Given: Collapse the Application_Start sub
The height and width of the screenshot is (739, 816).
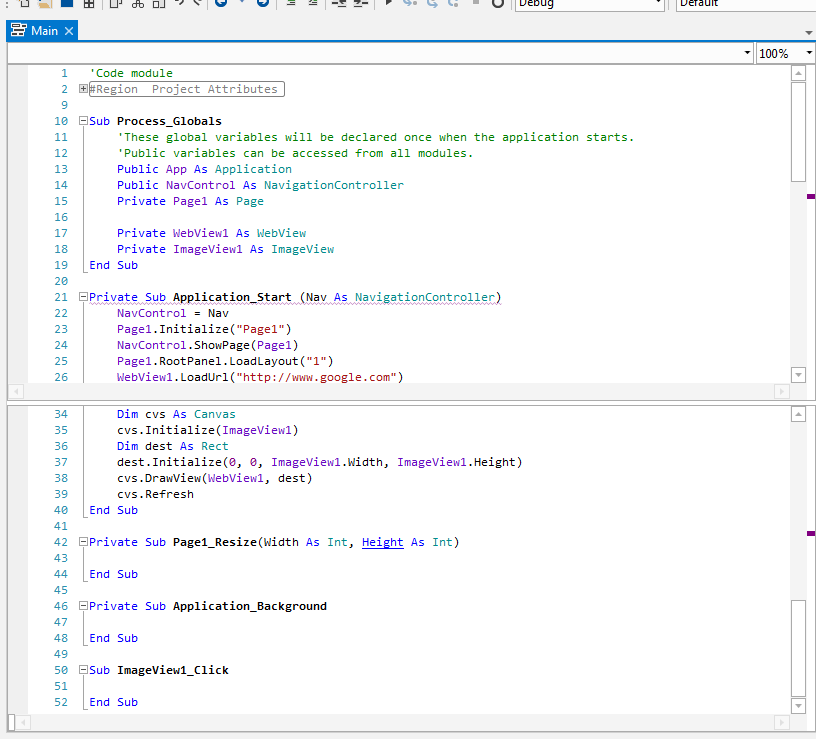Looking at the screenshot, I should tap(83, 297).
